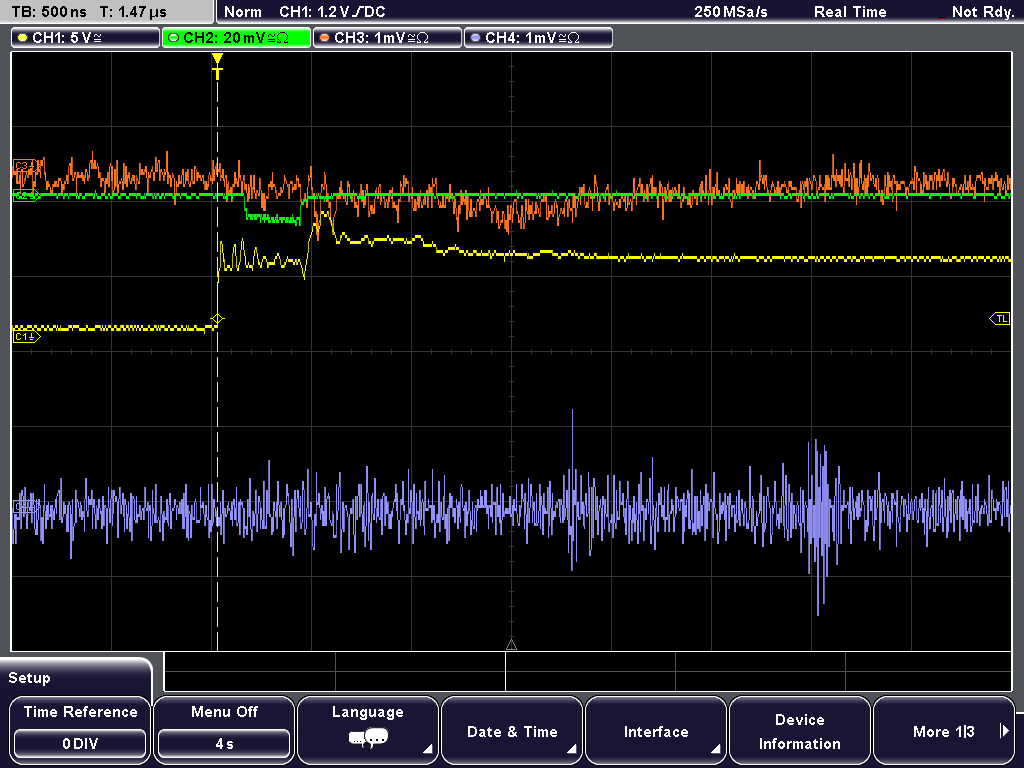Click the T: 1.47 µs trigger offset readout
This screenshot has height=768, width=1024.
pyautogui.click(x=133, y=12)
